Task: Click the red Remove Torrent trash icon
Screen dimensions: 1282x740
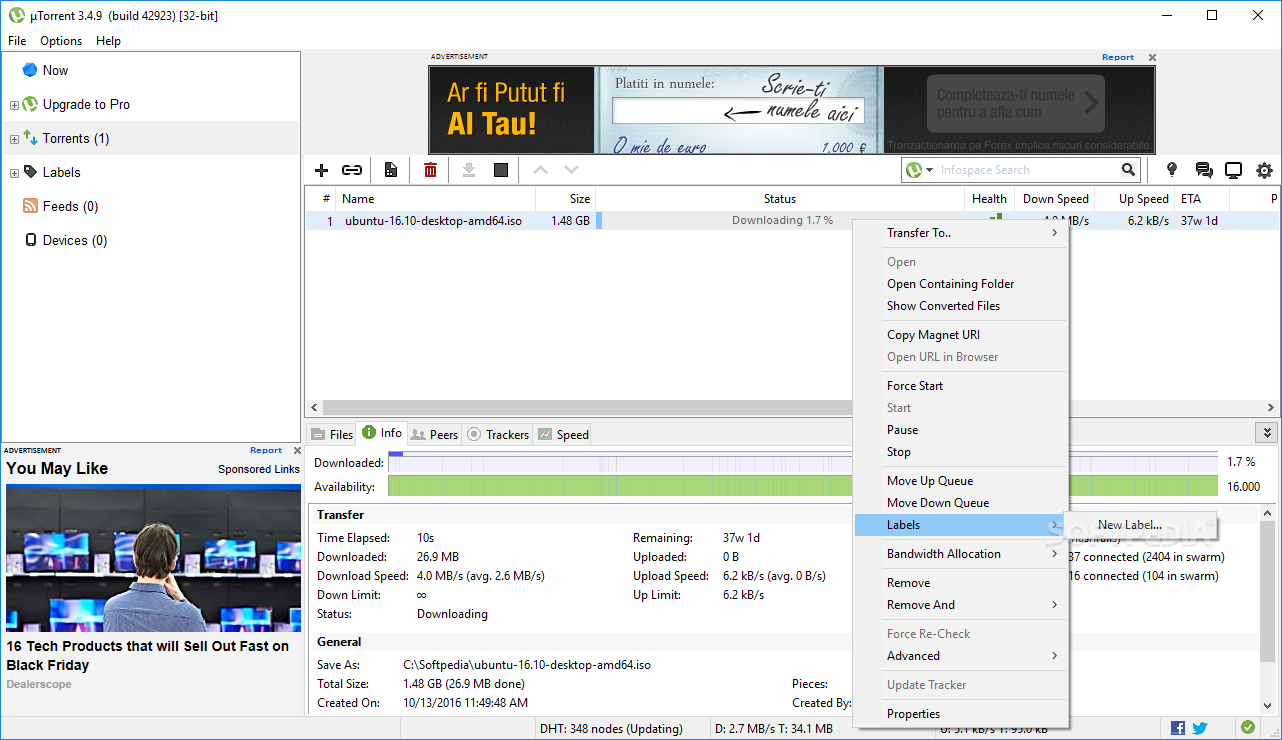Action: (x=430, y=170)
